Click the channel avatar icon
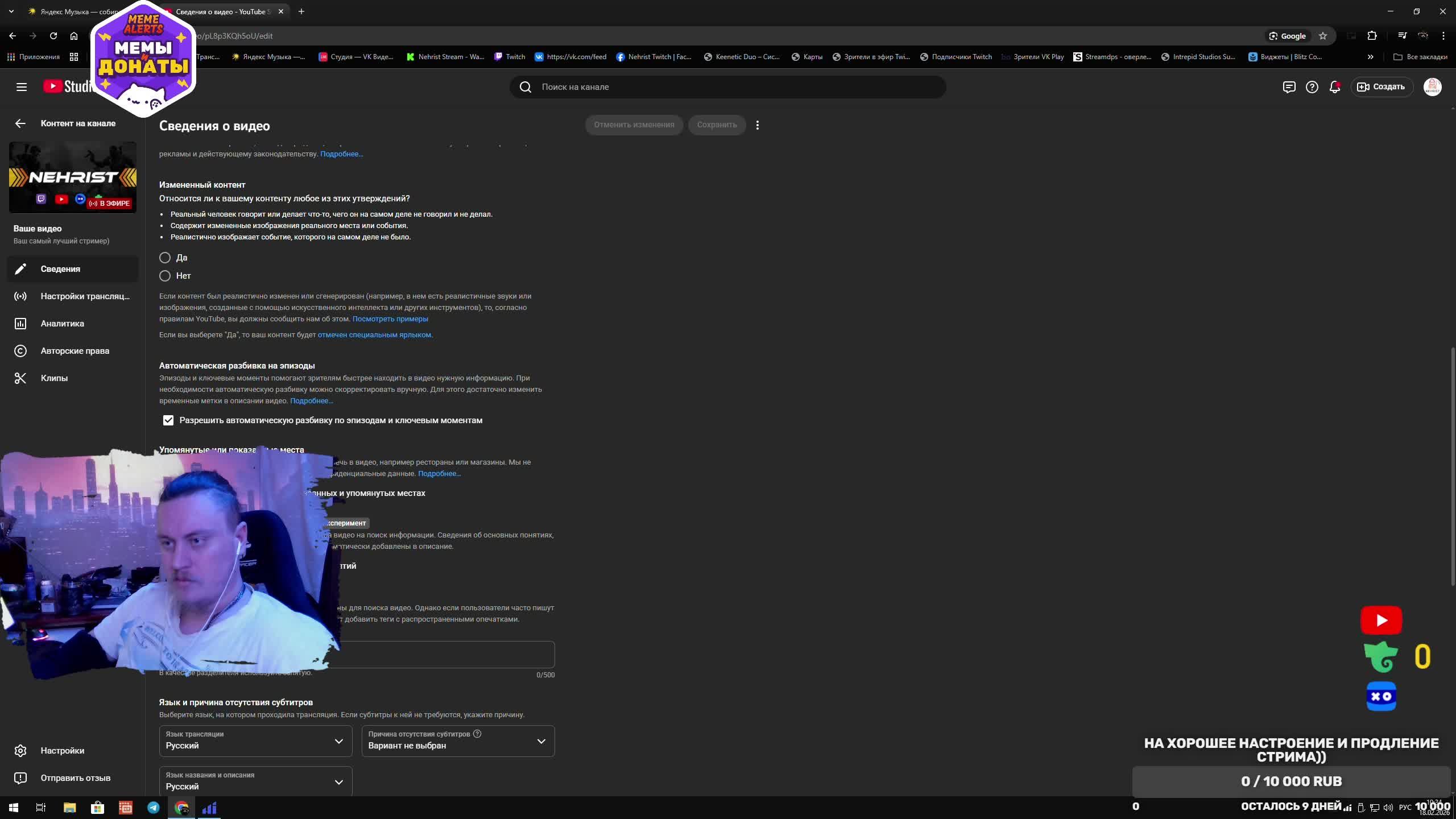 tap(1432, 87)
